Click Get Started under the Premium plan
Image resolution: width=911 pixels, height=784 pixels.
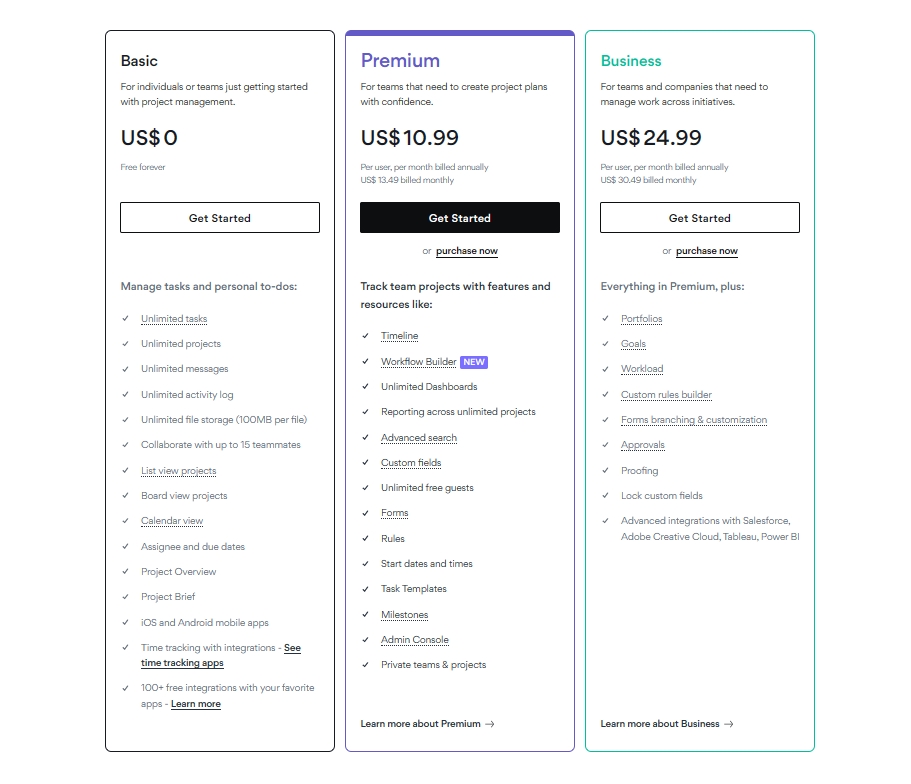click(x=459, y=217)
